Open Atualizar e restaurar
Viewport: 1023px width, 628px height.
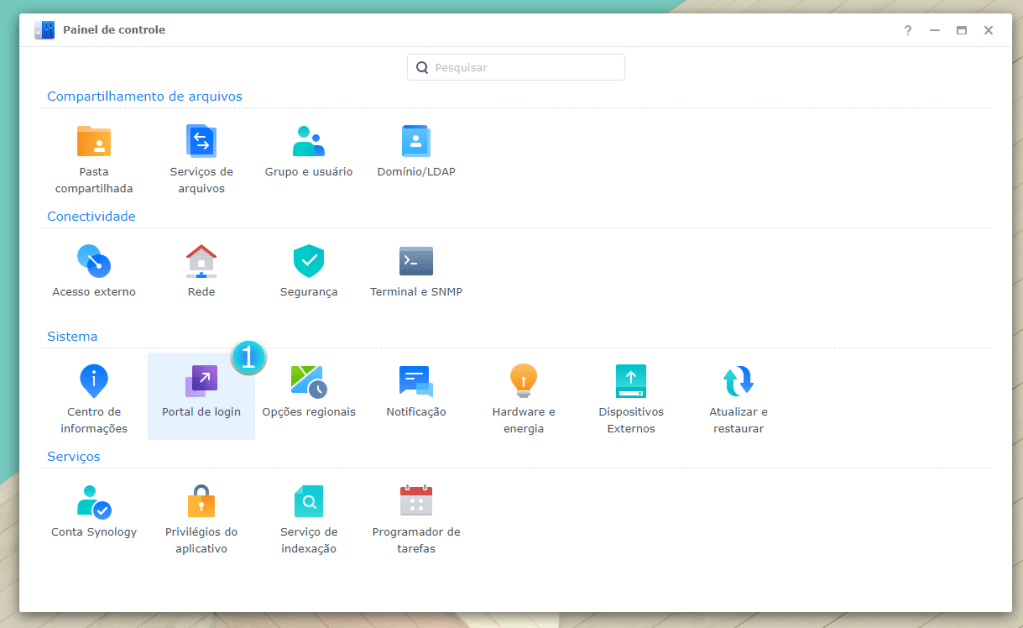[x=738, y=382]
